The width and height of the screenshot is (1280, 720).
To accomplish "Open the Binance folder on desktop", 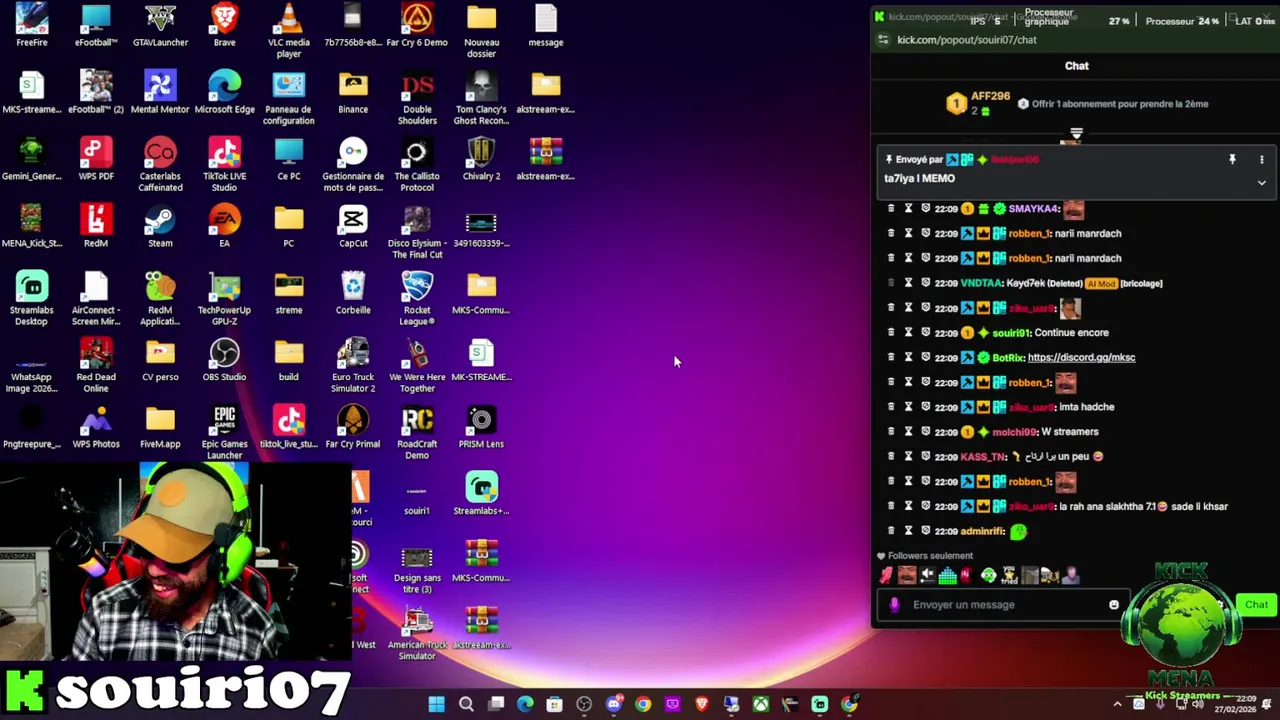I will click(x=353, y=92).
